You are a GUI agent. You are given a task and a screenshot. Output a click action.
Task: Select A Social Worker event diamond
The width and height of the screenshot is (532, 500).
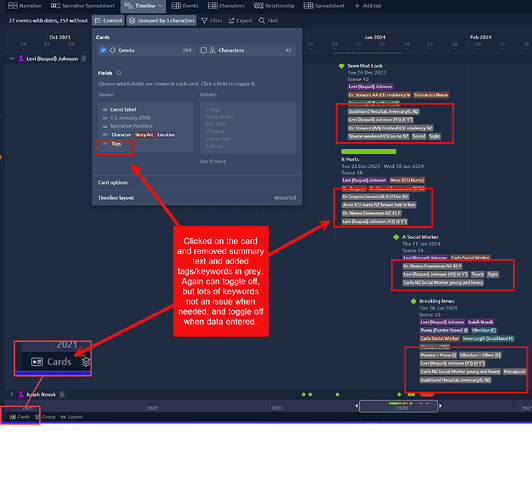(x=396, y=237)
